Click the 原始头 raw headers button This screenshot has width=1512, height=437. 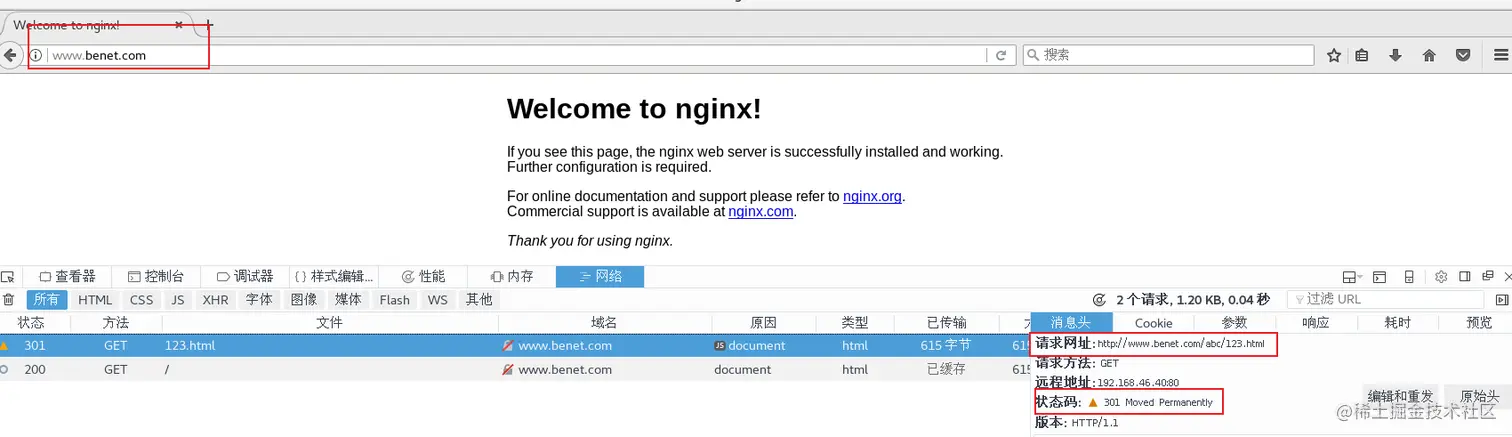1480,396
